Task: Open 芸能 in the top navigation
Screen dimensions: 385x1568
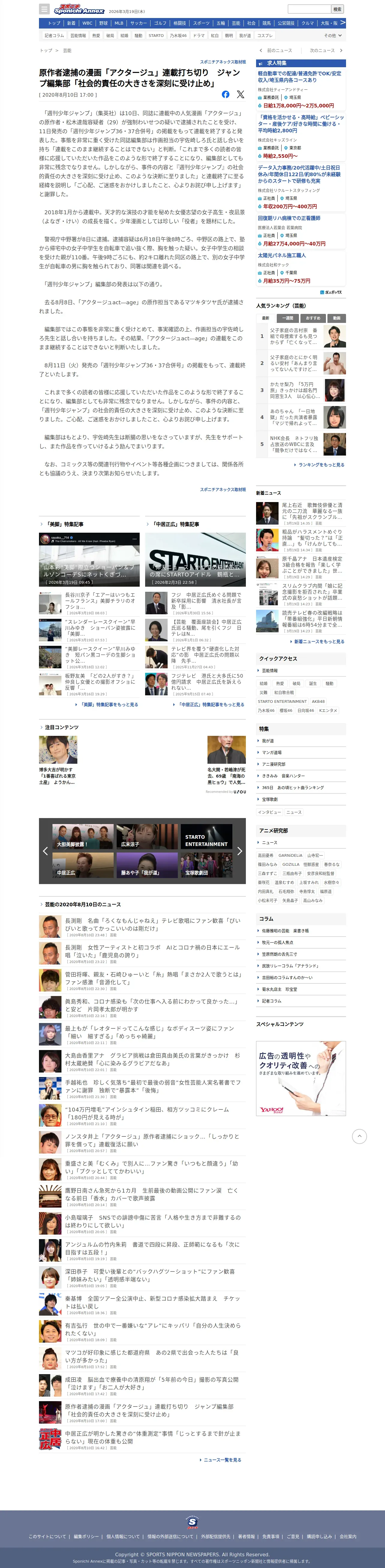Action: pos(236,23)
